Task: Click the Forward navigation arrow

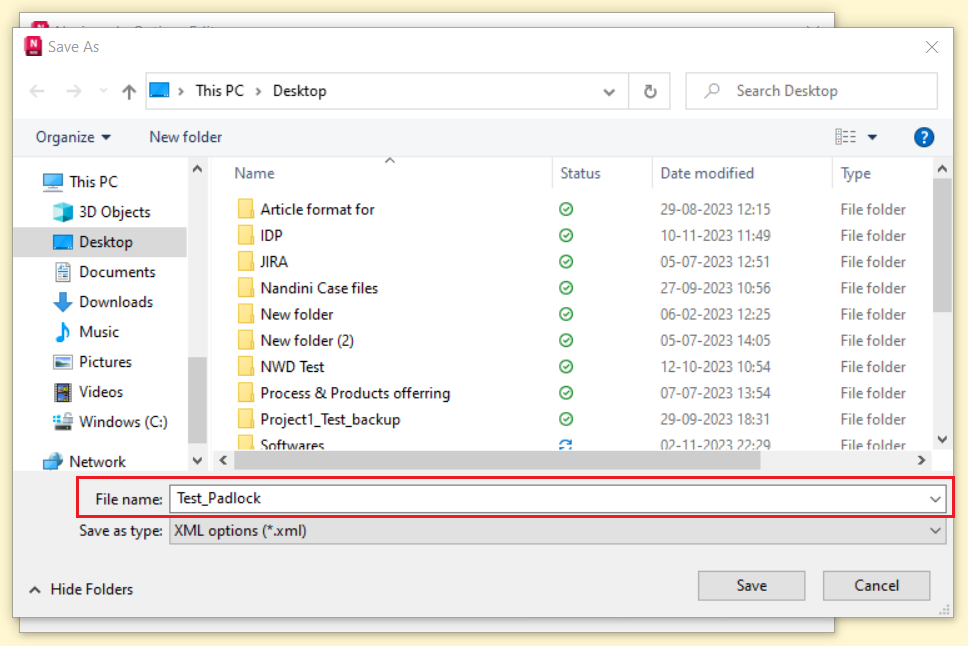Action: (x=74, y=91)
